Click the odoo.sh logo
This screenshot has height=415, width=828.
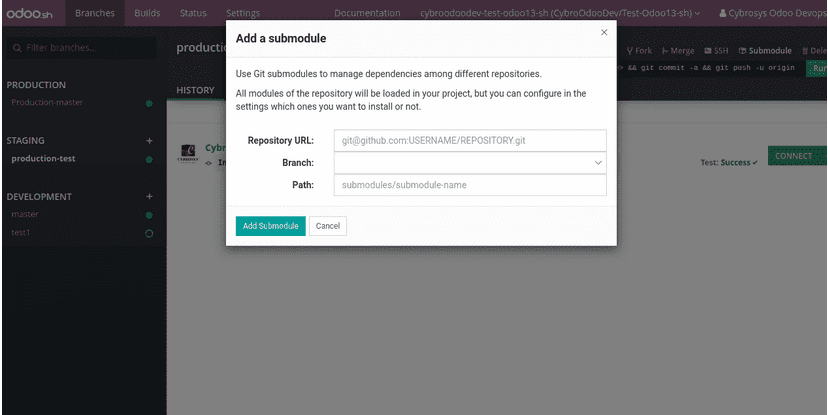[30, 13]
